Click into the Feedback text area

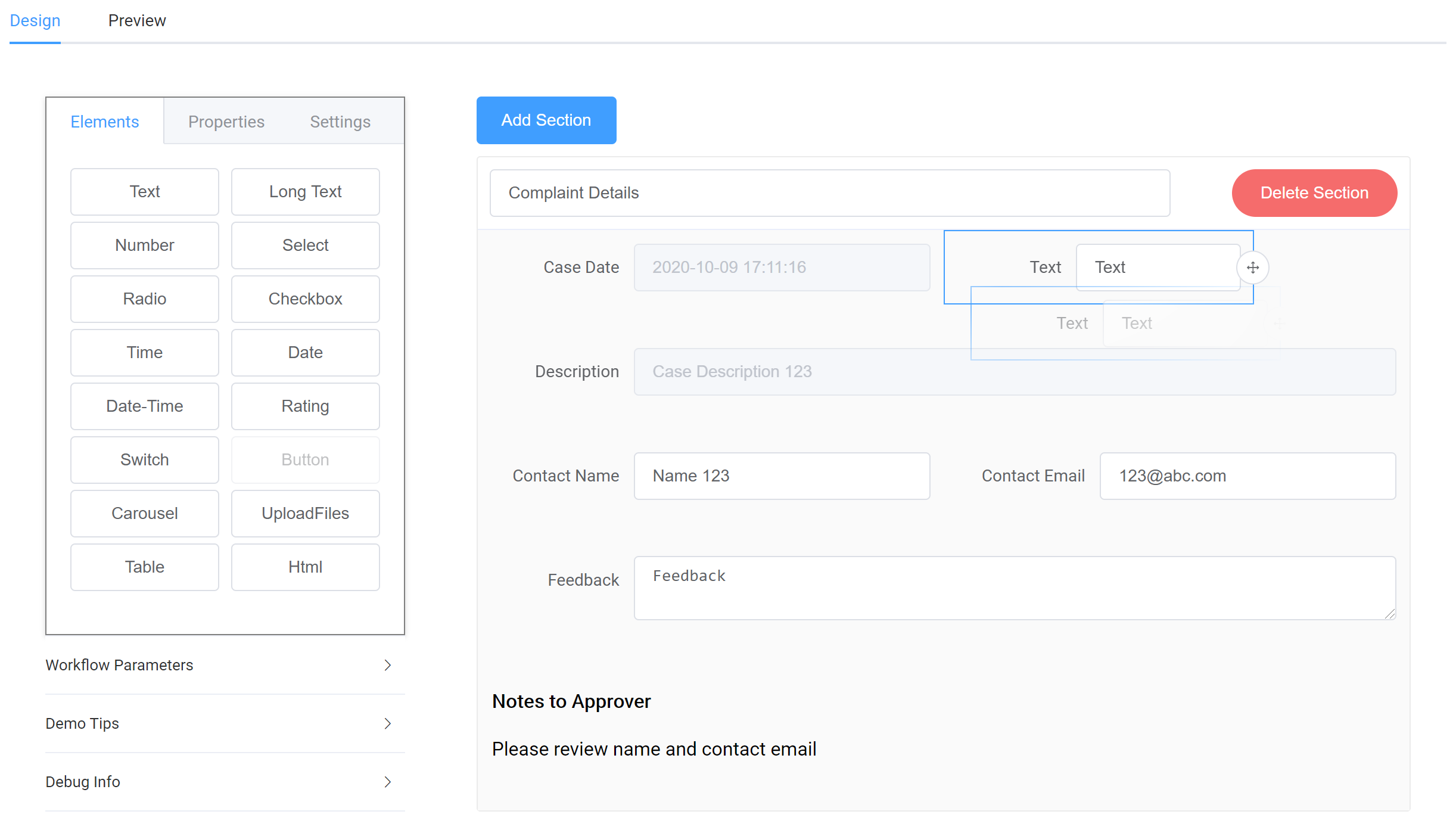[1015, 588]
